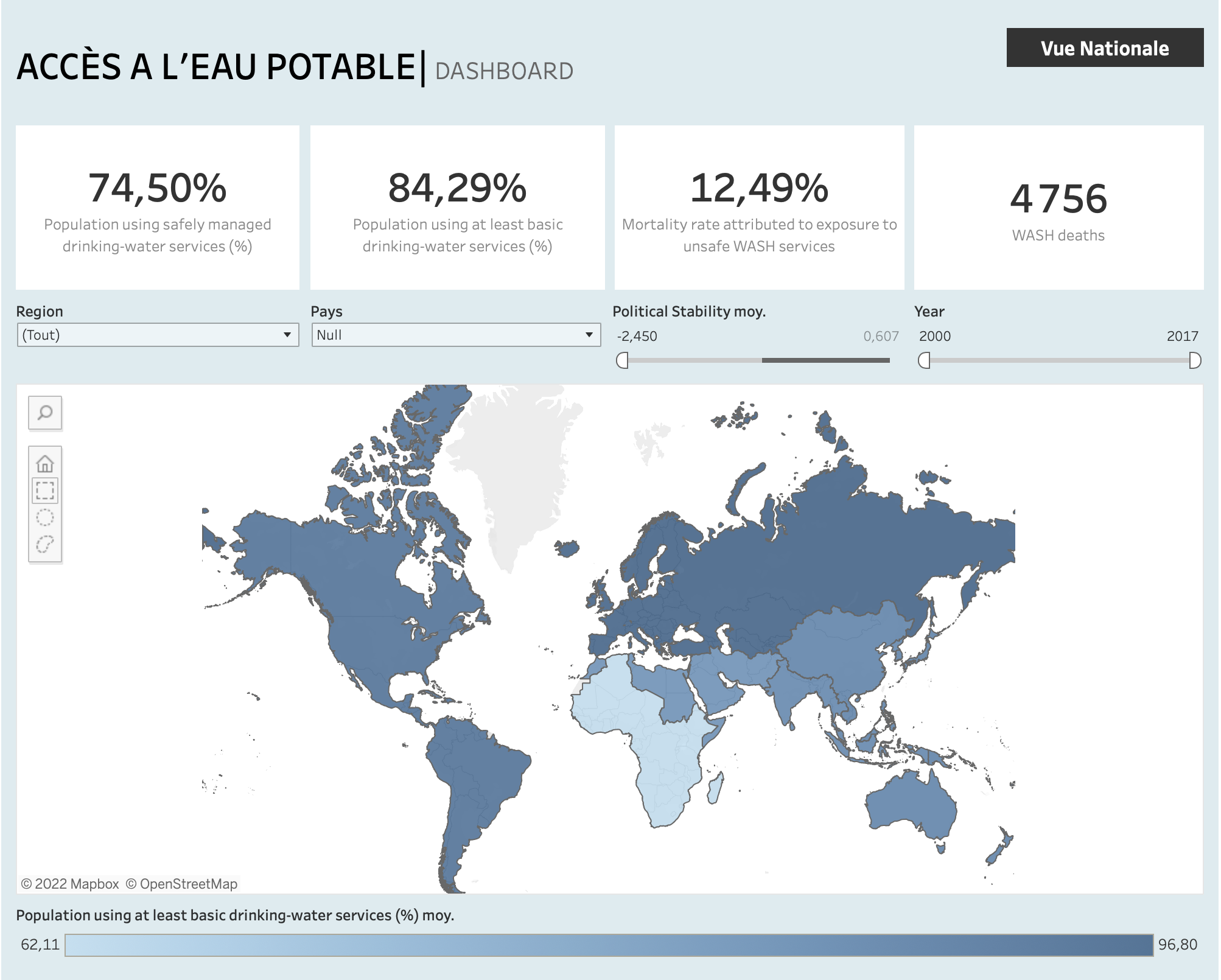The height and width of the screenshot is (980, 1221).
Task: Click the Year slider right handle at 2017
Action: point(1195,360)
